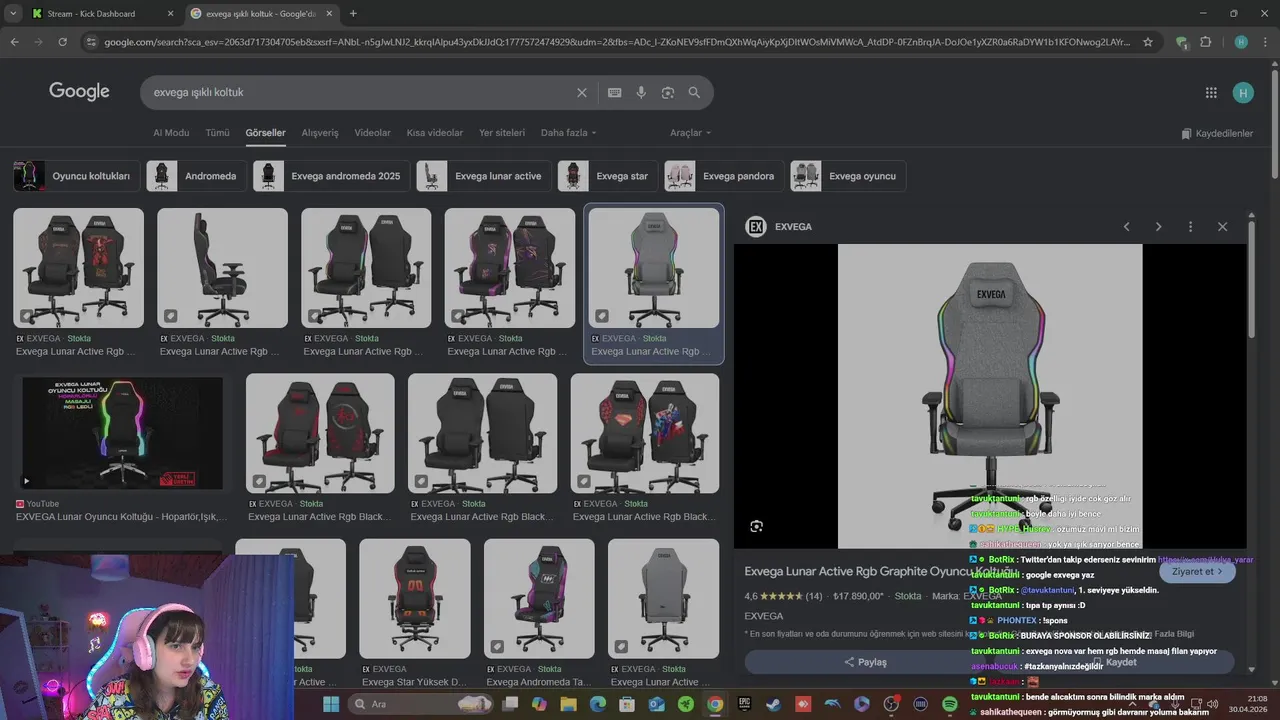Image resolution: width=1280 pixels, height=720 pixels.
Task: Select the Exvega lunar active chip
Action: tap(483, 176)
